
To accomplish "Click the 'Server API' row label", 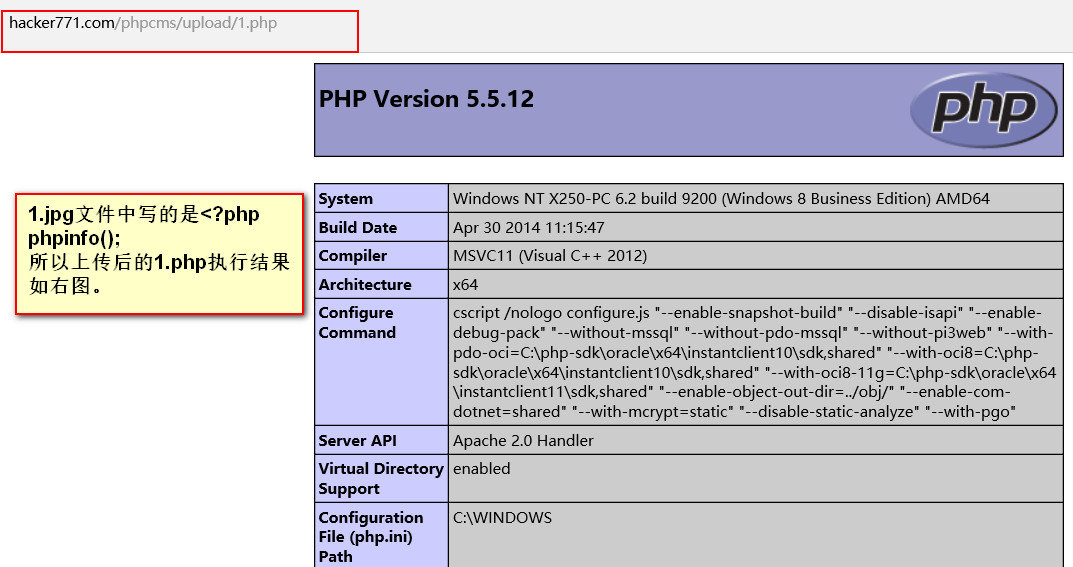I will click(x=357, y=440).
